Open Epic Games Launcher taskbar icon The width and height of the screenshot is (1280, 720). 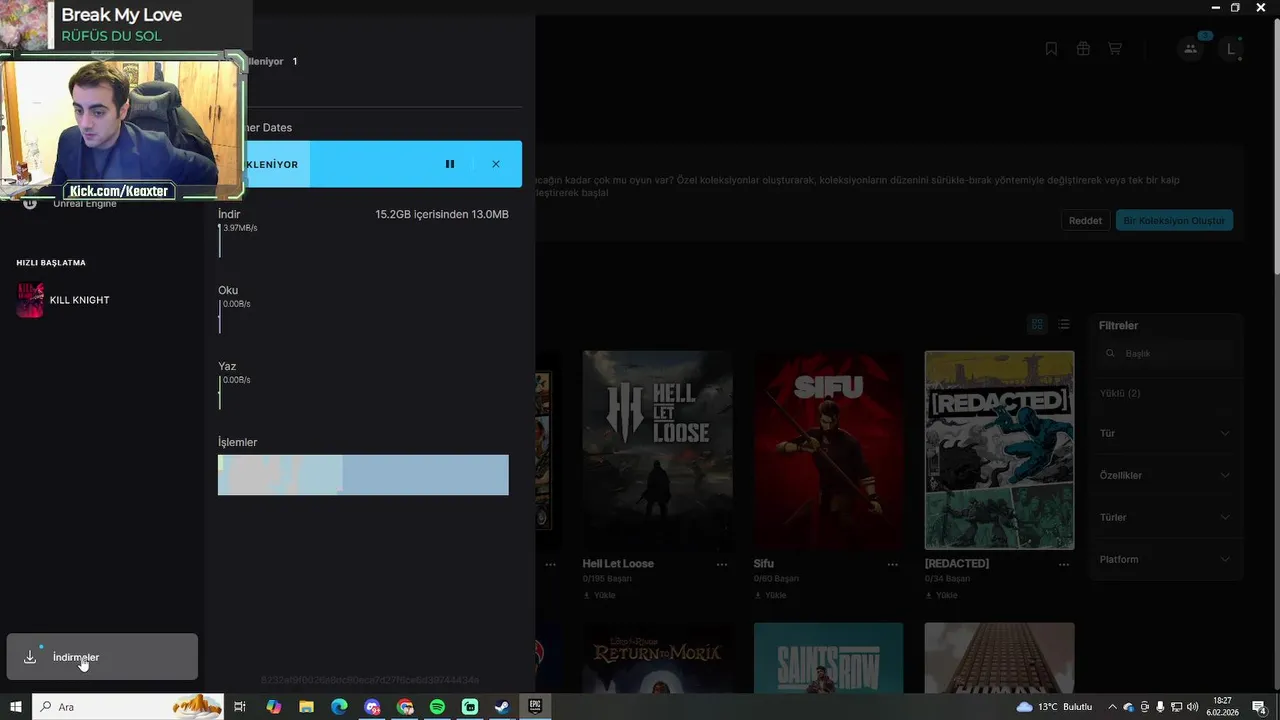point(535,707)
